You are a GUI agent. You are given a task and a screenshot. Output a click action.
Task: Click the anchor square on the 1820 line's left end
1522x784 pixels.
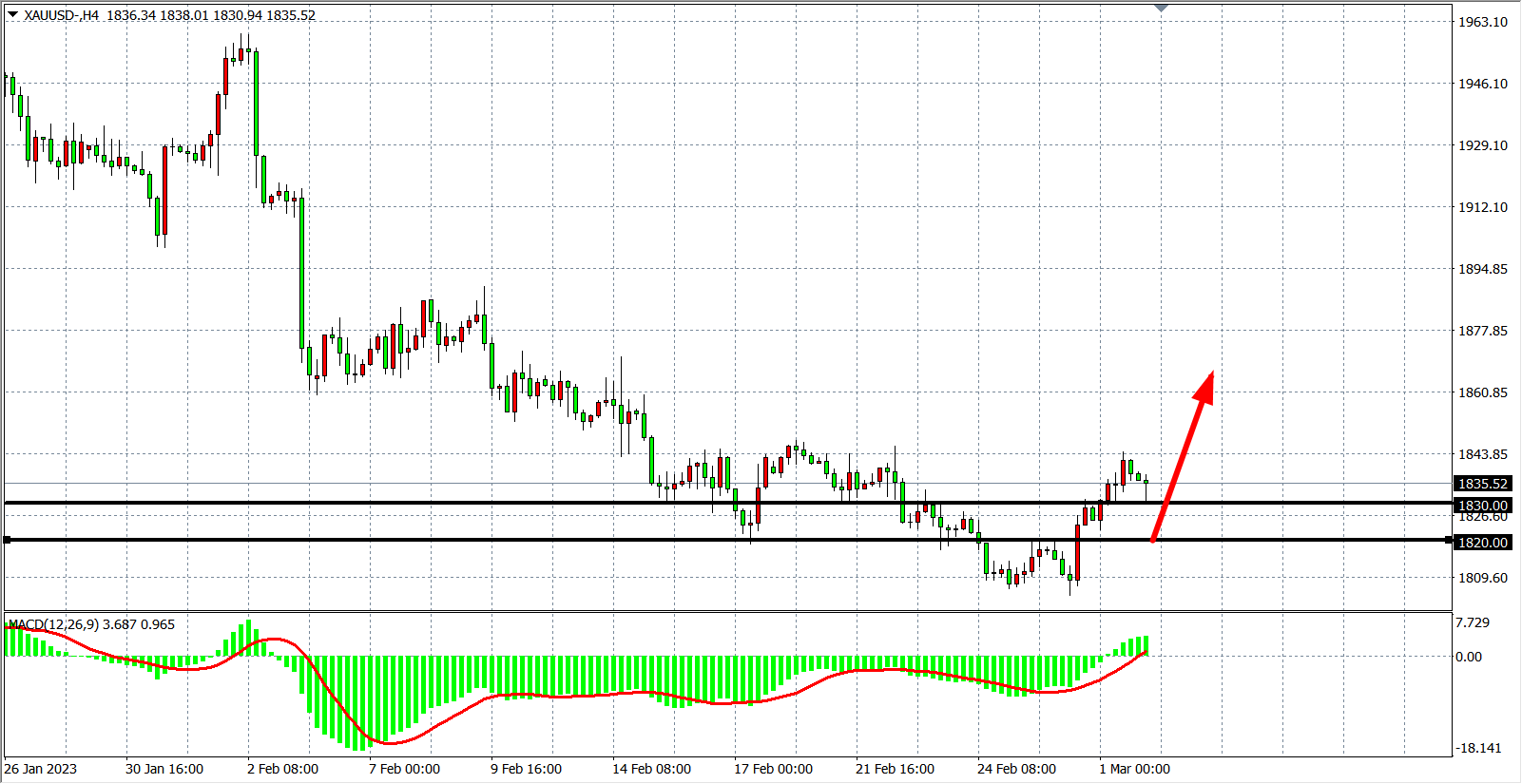click(8, 540)
